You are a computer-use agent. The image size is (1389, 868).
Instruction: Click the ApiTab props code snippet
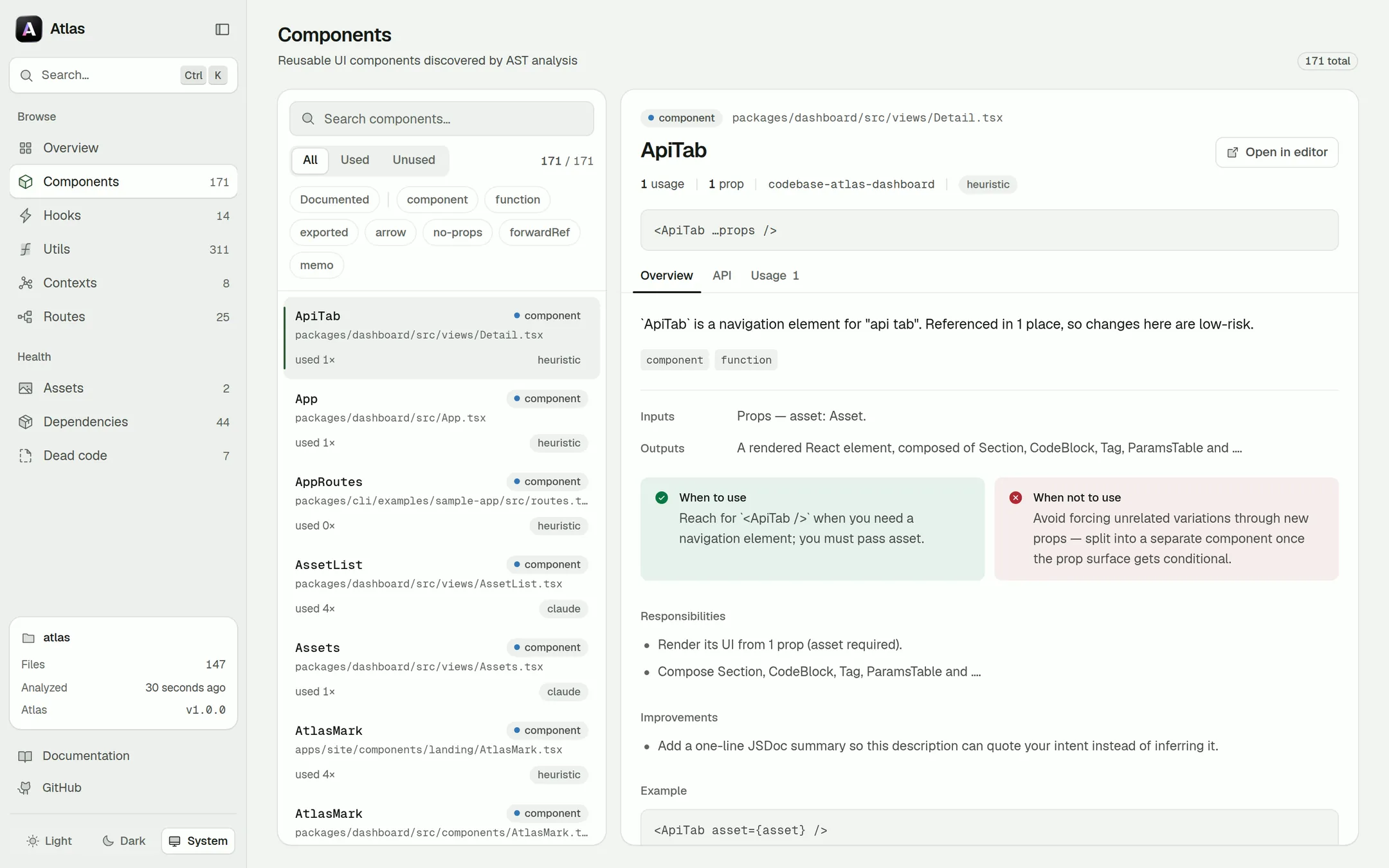(989, 230)
